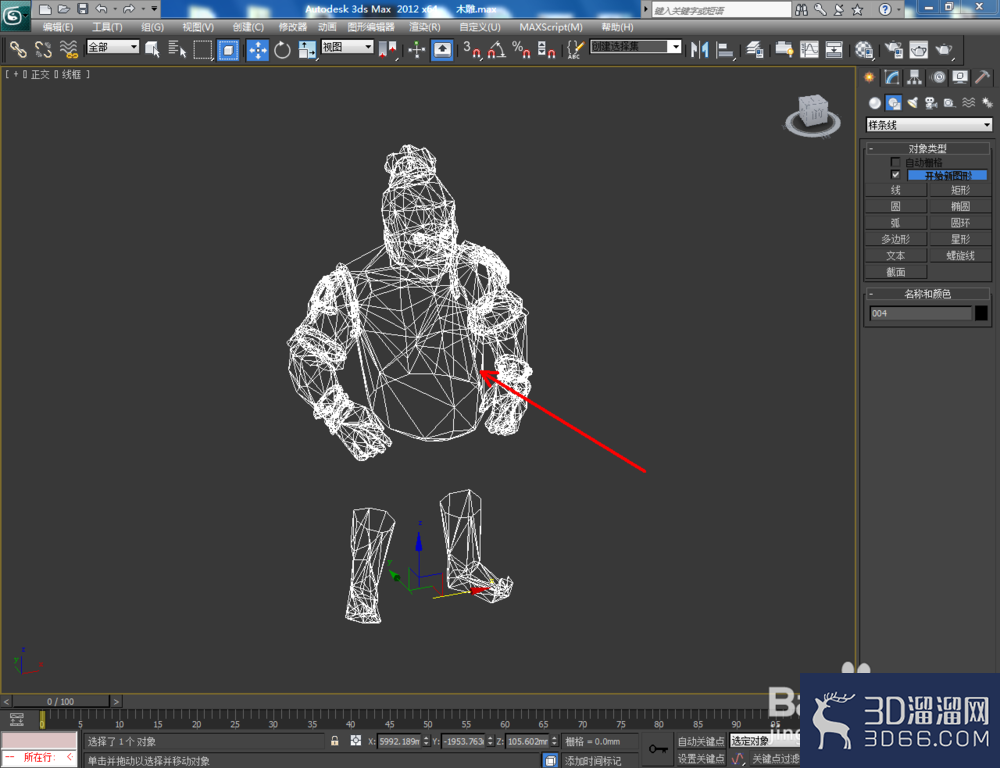This screenshot has height=768, width=1000.
Task: Select the Lights category icon
Action: pyautogui.click(x=913, y=103)
